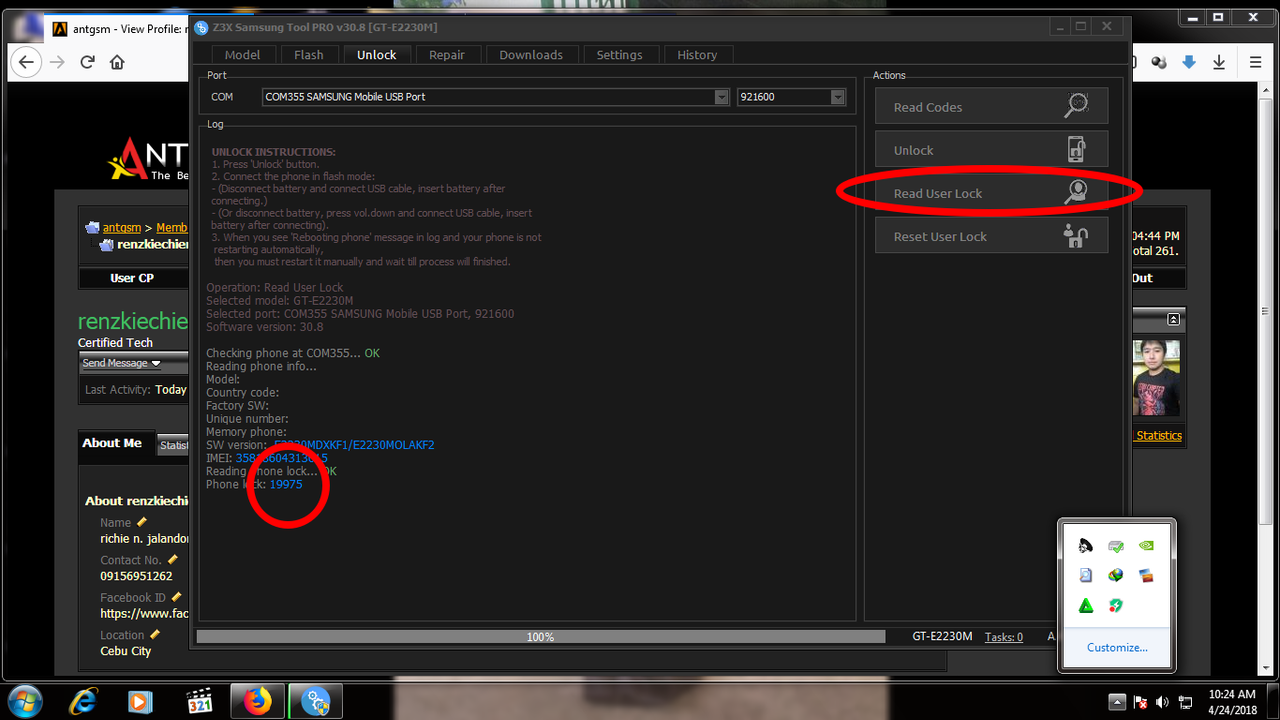The image size is (1280, 720).
Task: Click the Firefox forward arrow button
Action: (x=58, y=62)
